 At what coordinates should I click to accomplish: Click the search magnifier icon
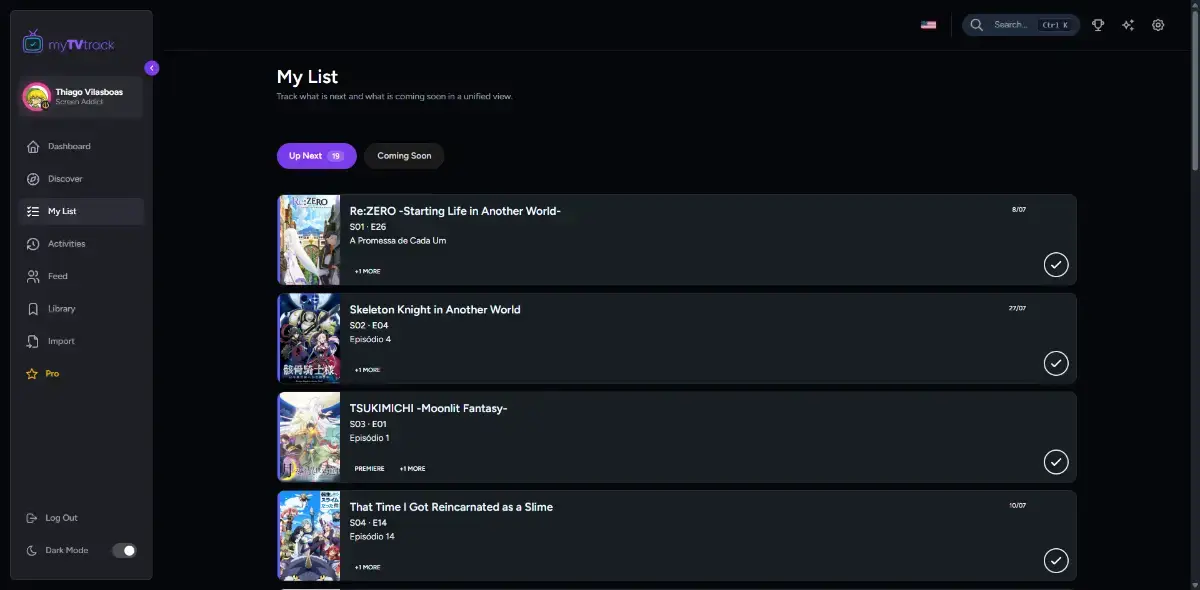click(x=977, y=25)
